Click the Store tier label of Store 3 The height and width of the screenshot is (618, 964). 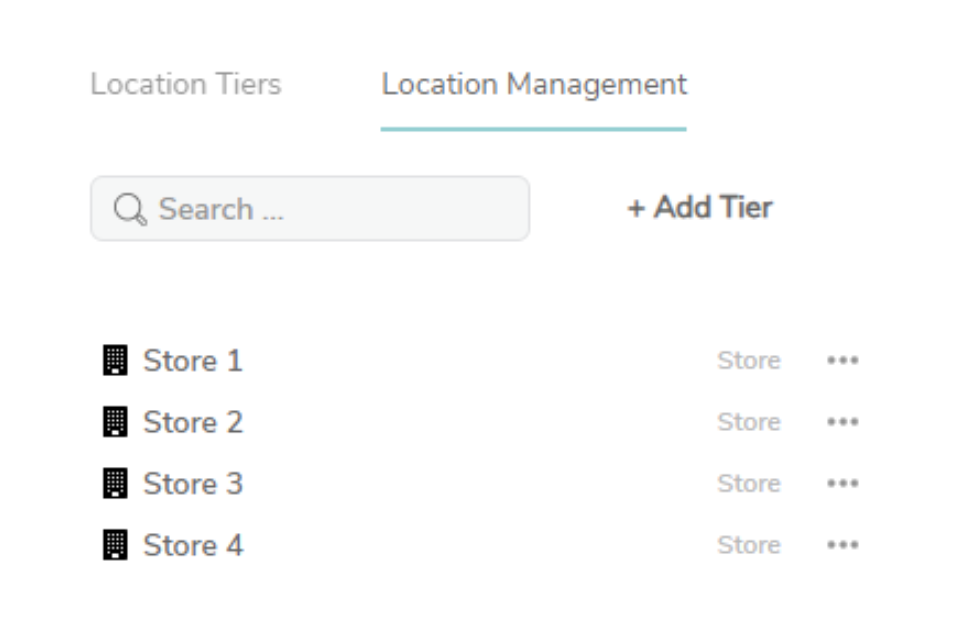[749, 483]
